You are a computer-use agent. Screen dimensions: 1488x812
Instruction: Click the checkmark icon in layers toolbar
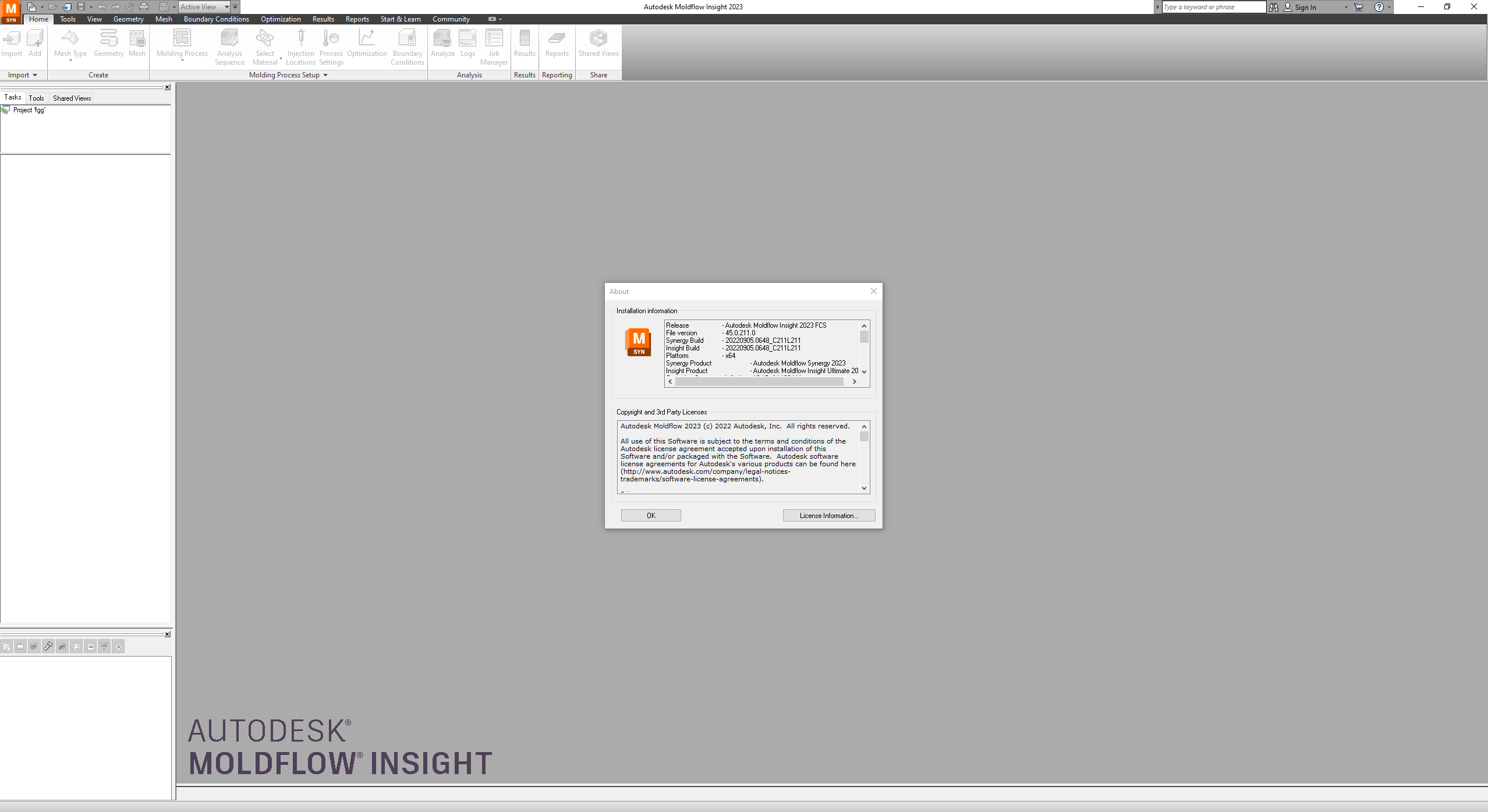pos(34,646)
